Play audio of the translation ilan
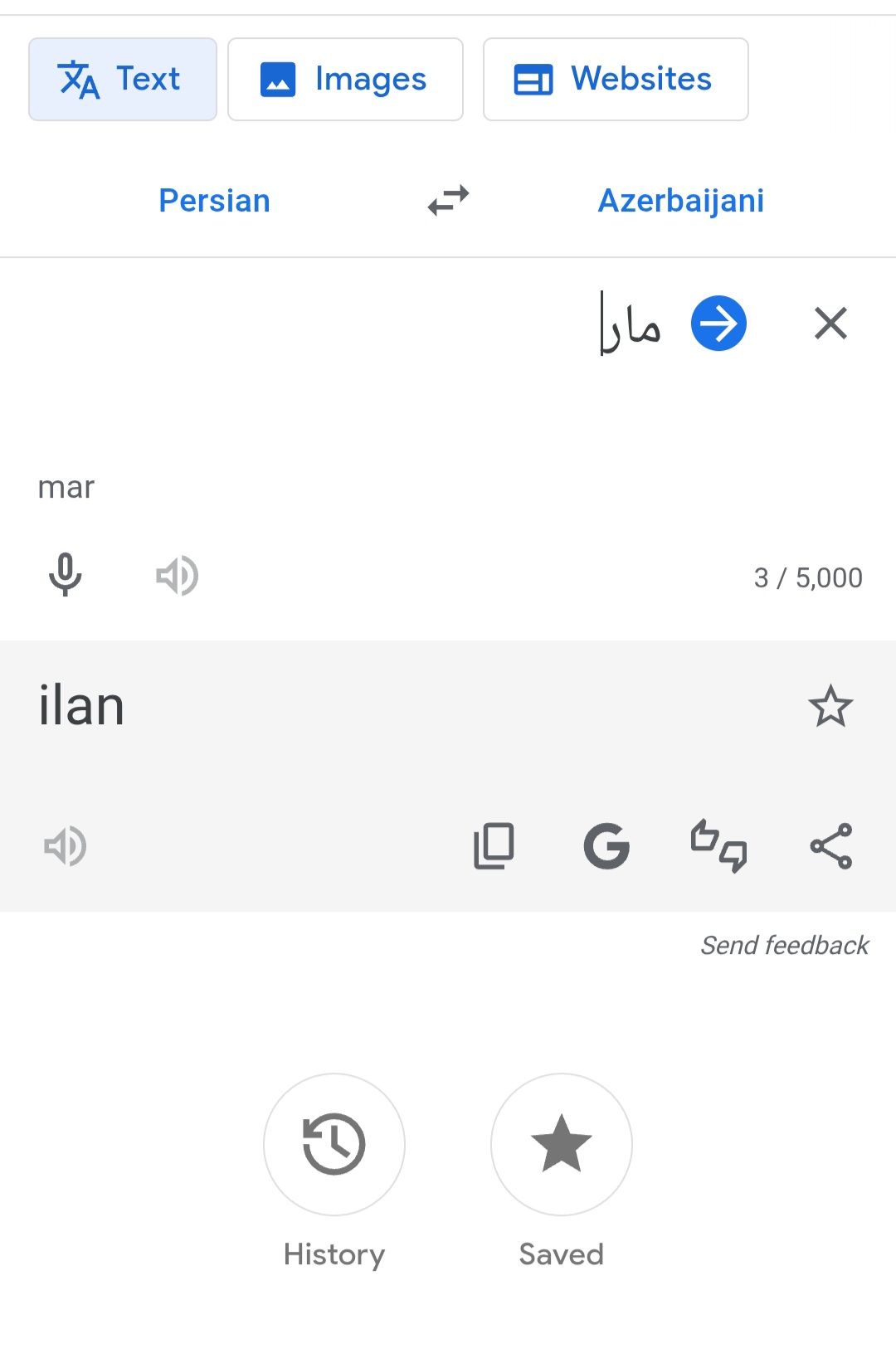Image resolution: width=896 pixels, height=1368 pixels. tap(65, 846)
